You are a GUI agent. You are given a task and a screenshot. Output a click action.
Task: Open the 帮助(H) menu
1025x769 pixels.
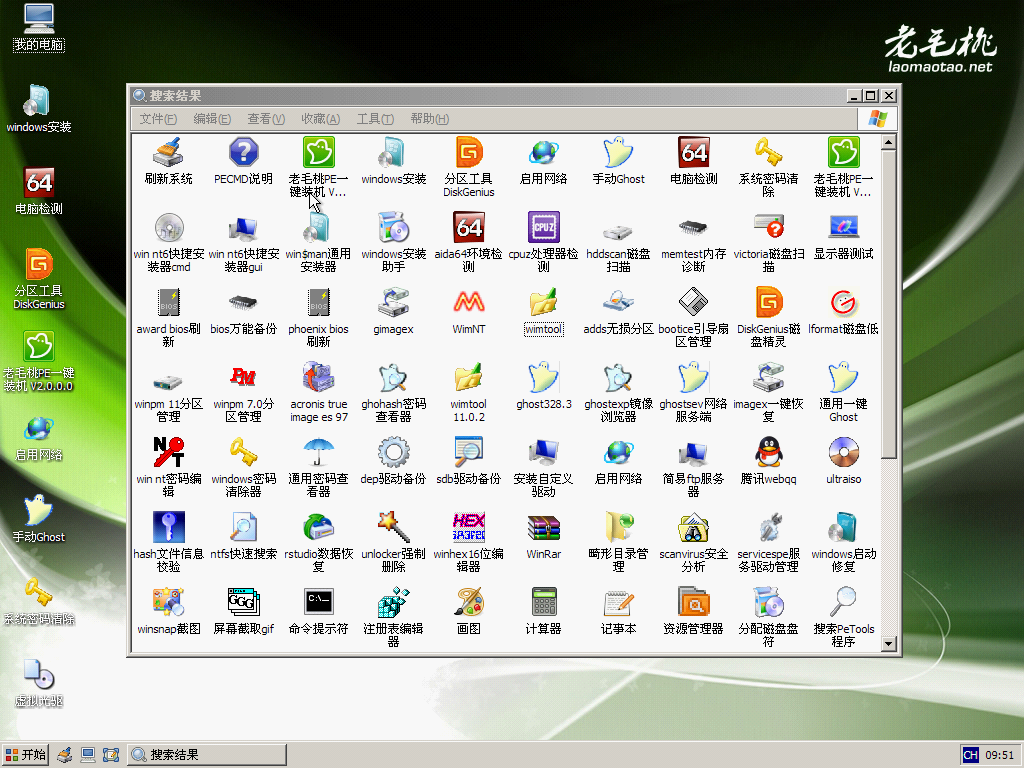429,119
